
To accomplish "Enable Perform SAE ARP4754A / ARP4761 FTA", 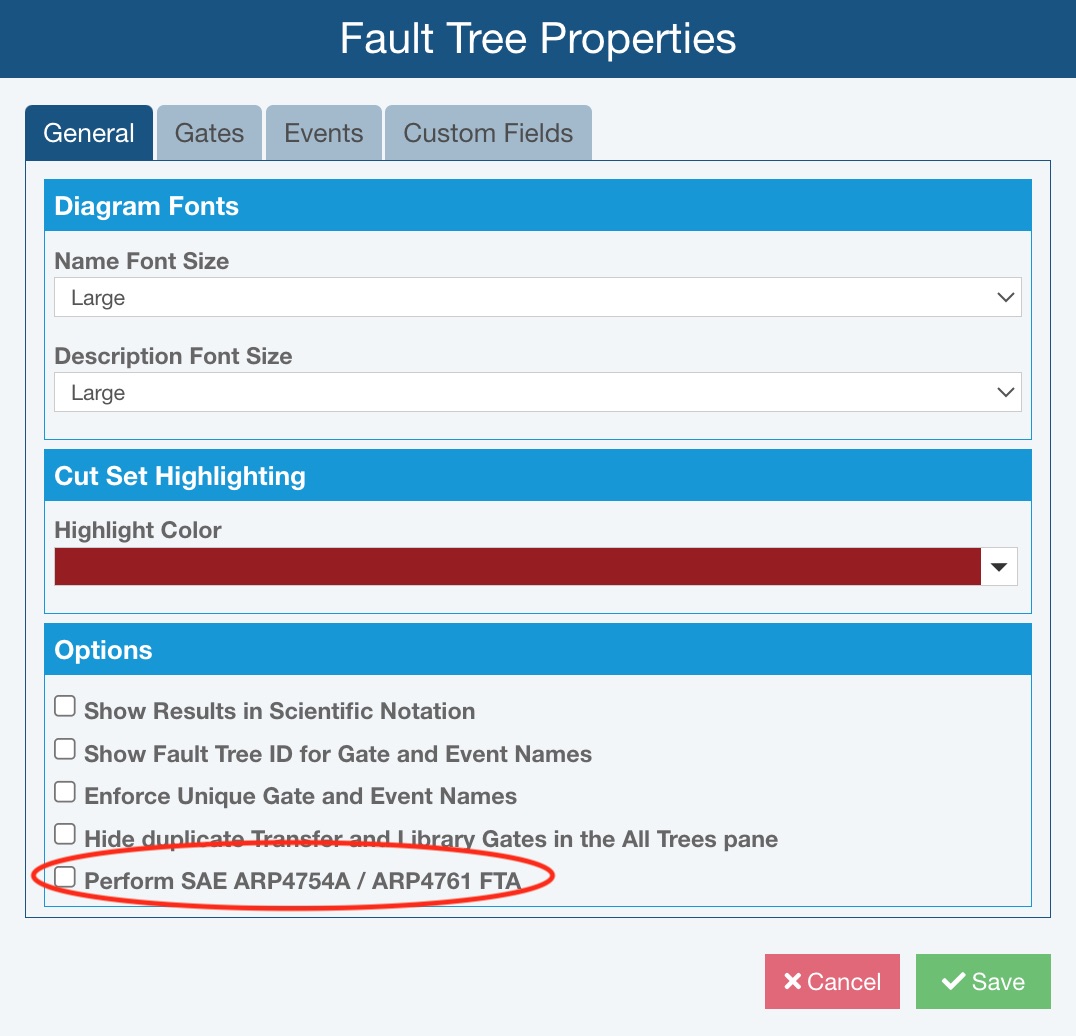I will coord(65,877).
